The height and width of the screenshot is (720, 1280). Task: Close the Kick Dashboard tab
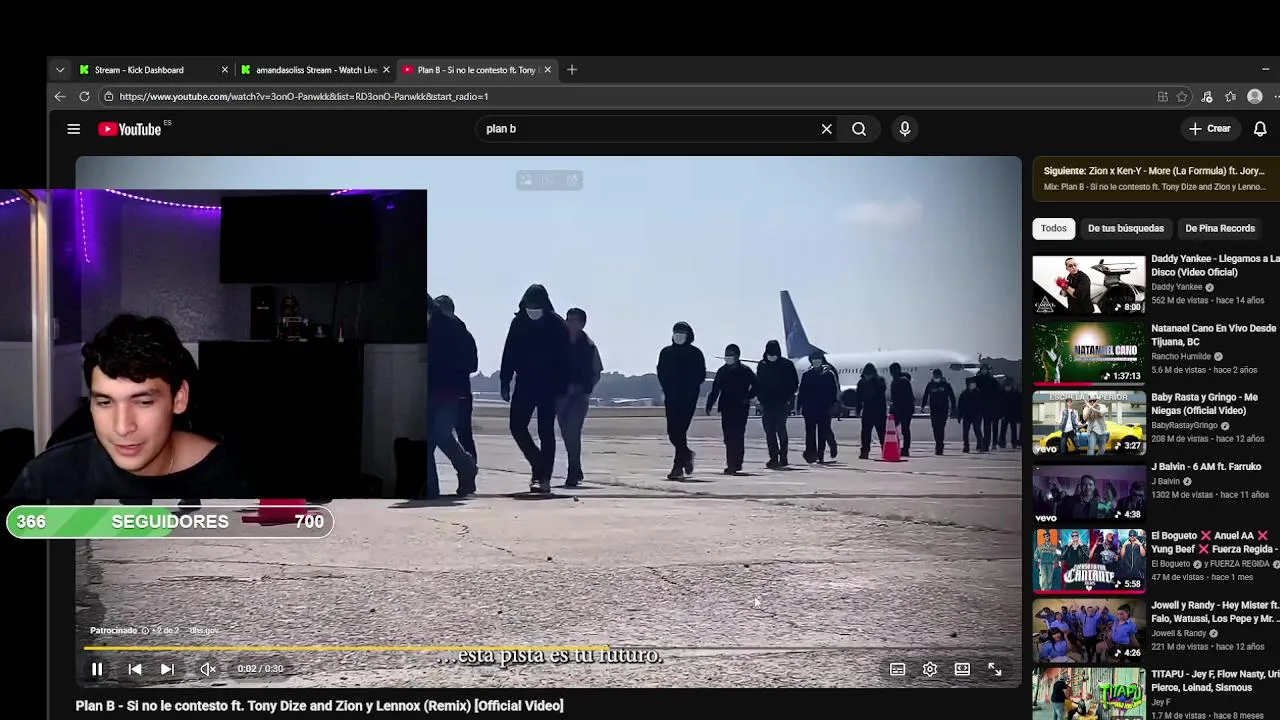click(x=225, y=70)
